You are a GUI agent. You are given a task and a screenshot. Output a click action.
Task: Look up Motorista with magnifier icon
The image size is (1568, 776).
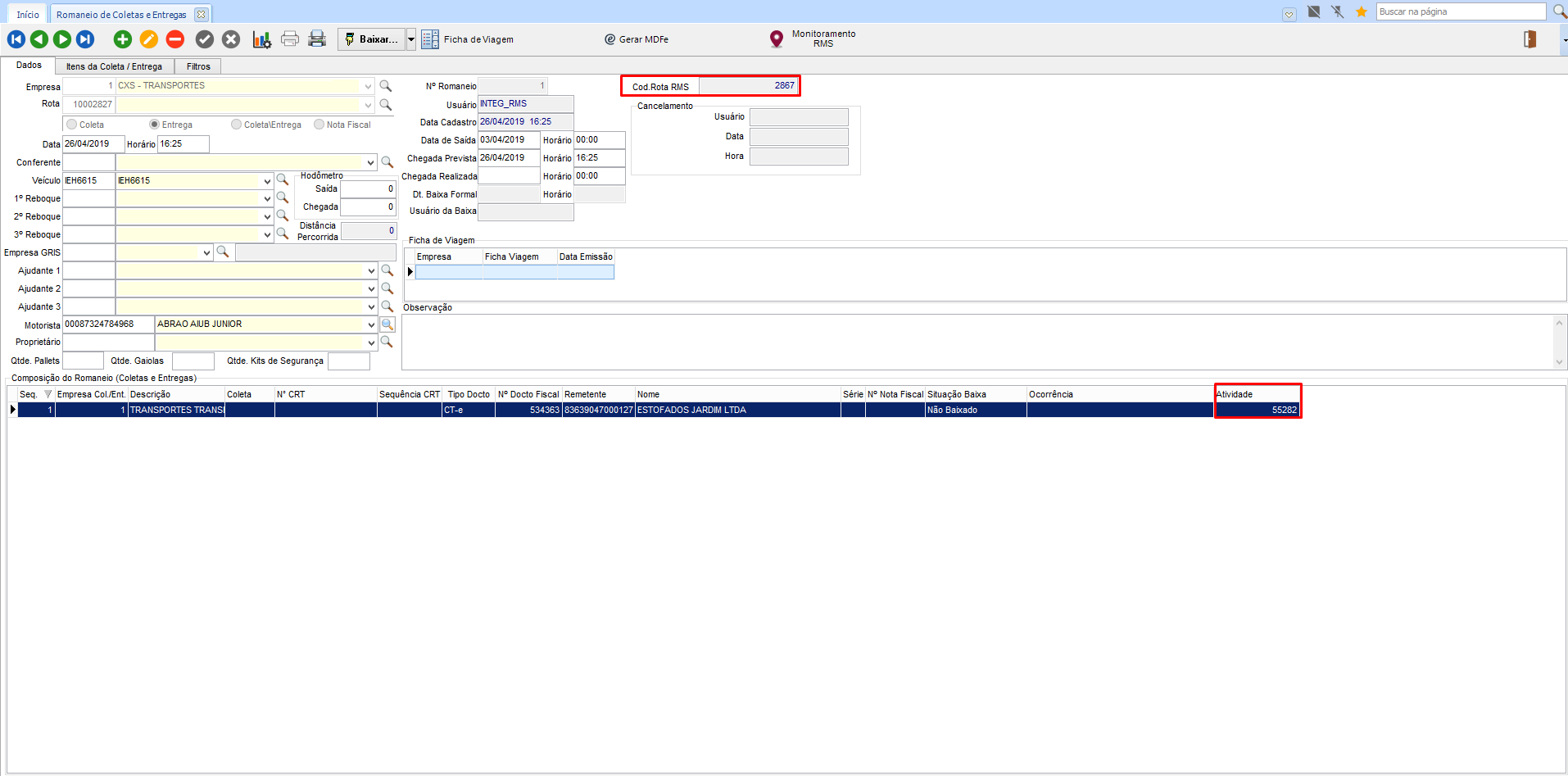click(x=387, y=324)
